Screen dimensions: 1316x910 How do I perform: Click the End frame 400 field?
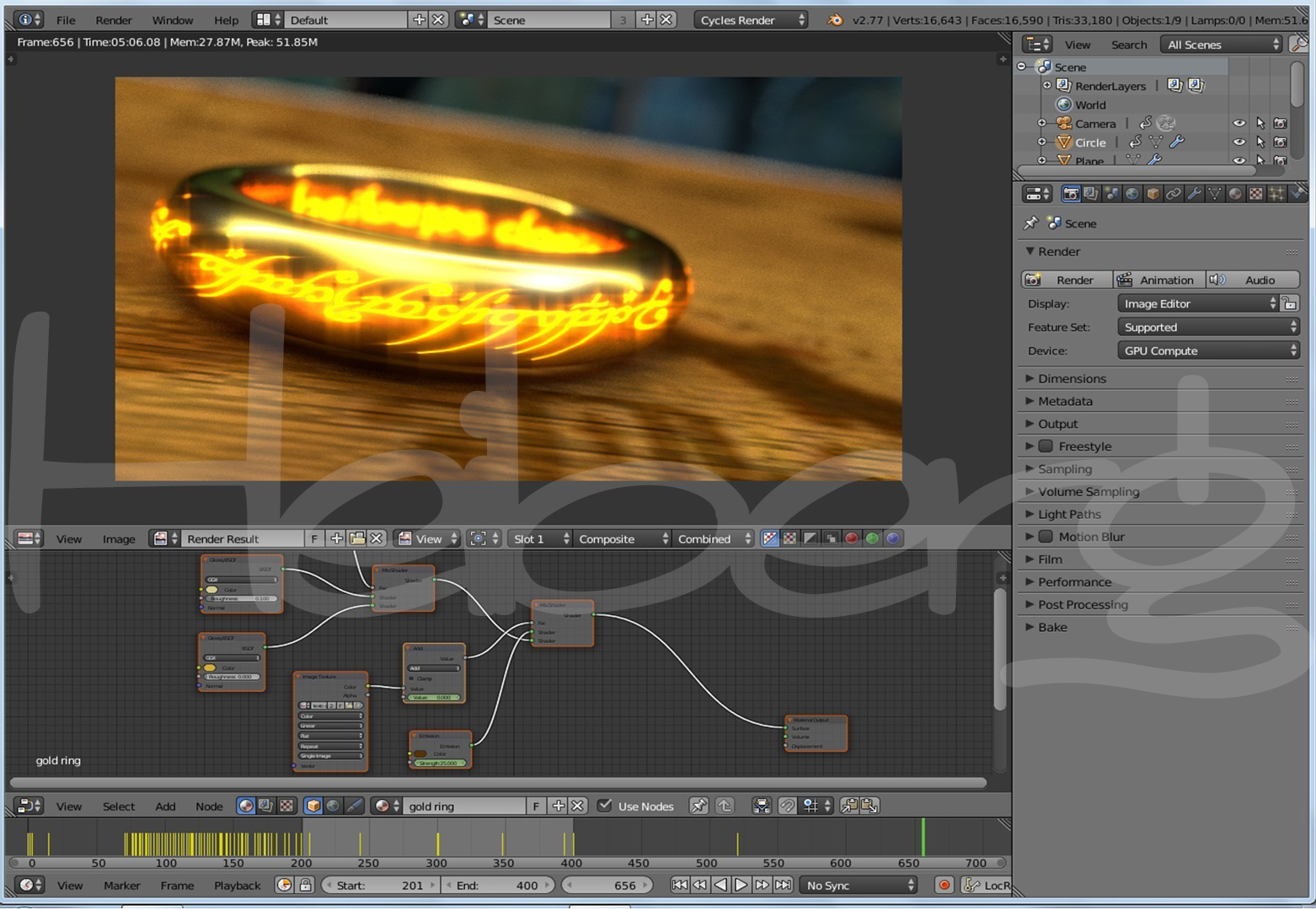(x=499, y=885)
